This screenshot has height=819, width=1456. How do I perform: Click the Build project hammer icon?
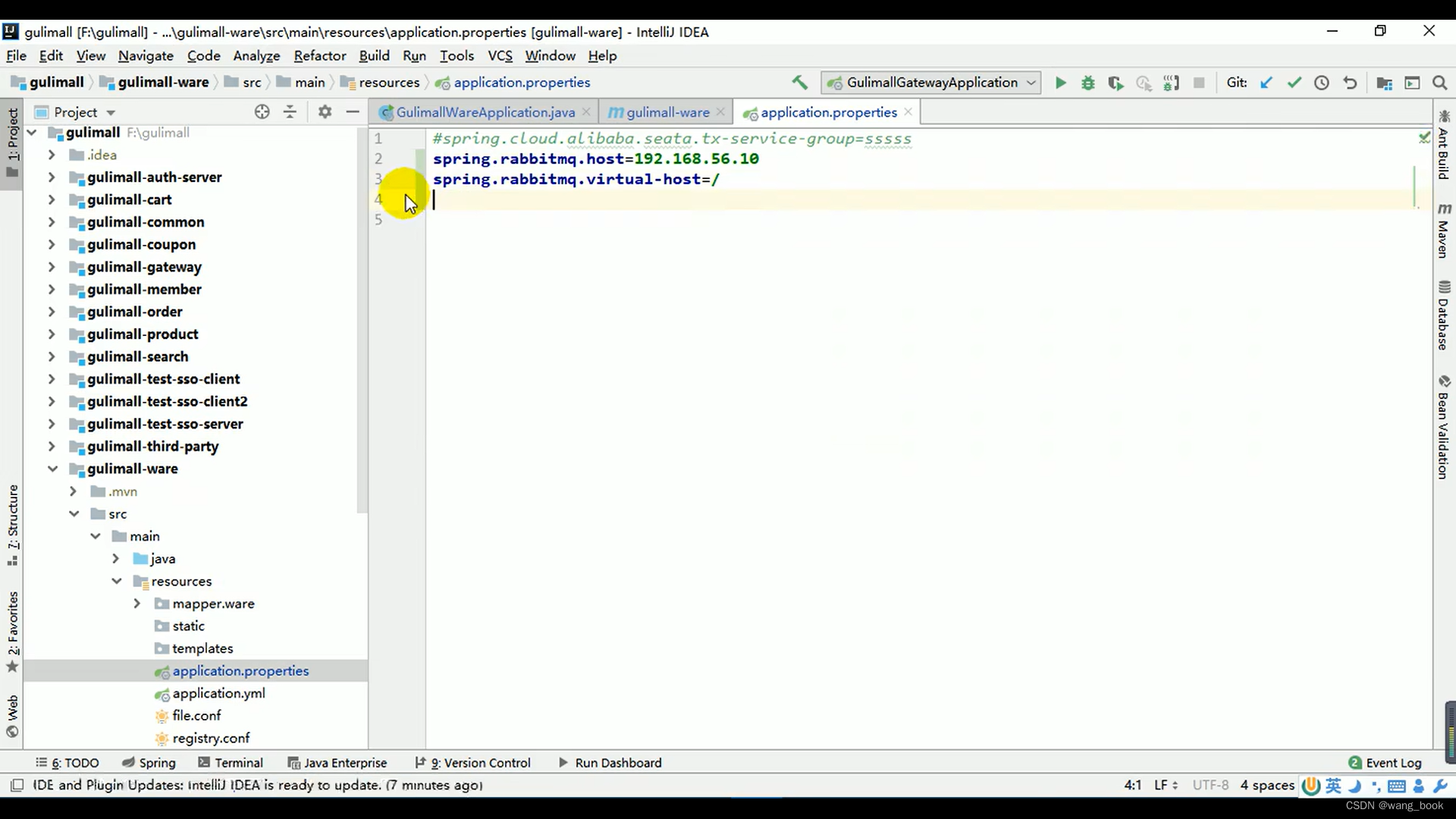coord(799,83)
